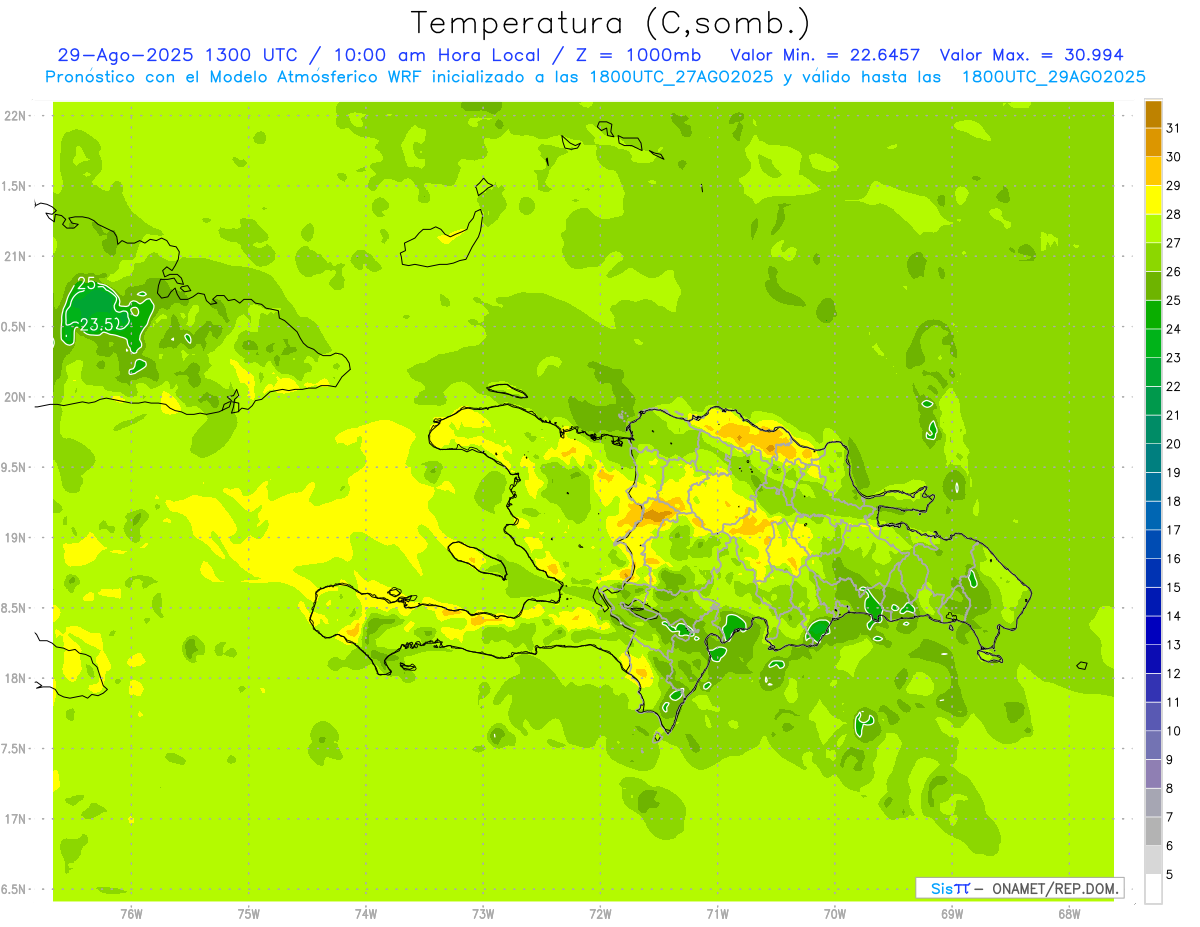Pick the legend swatch between 27 and 28
Image resolution: width=1200 pixels, height=927 pixels.
[x=1153, y=229]
